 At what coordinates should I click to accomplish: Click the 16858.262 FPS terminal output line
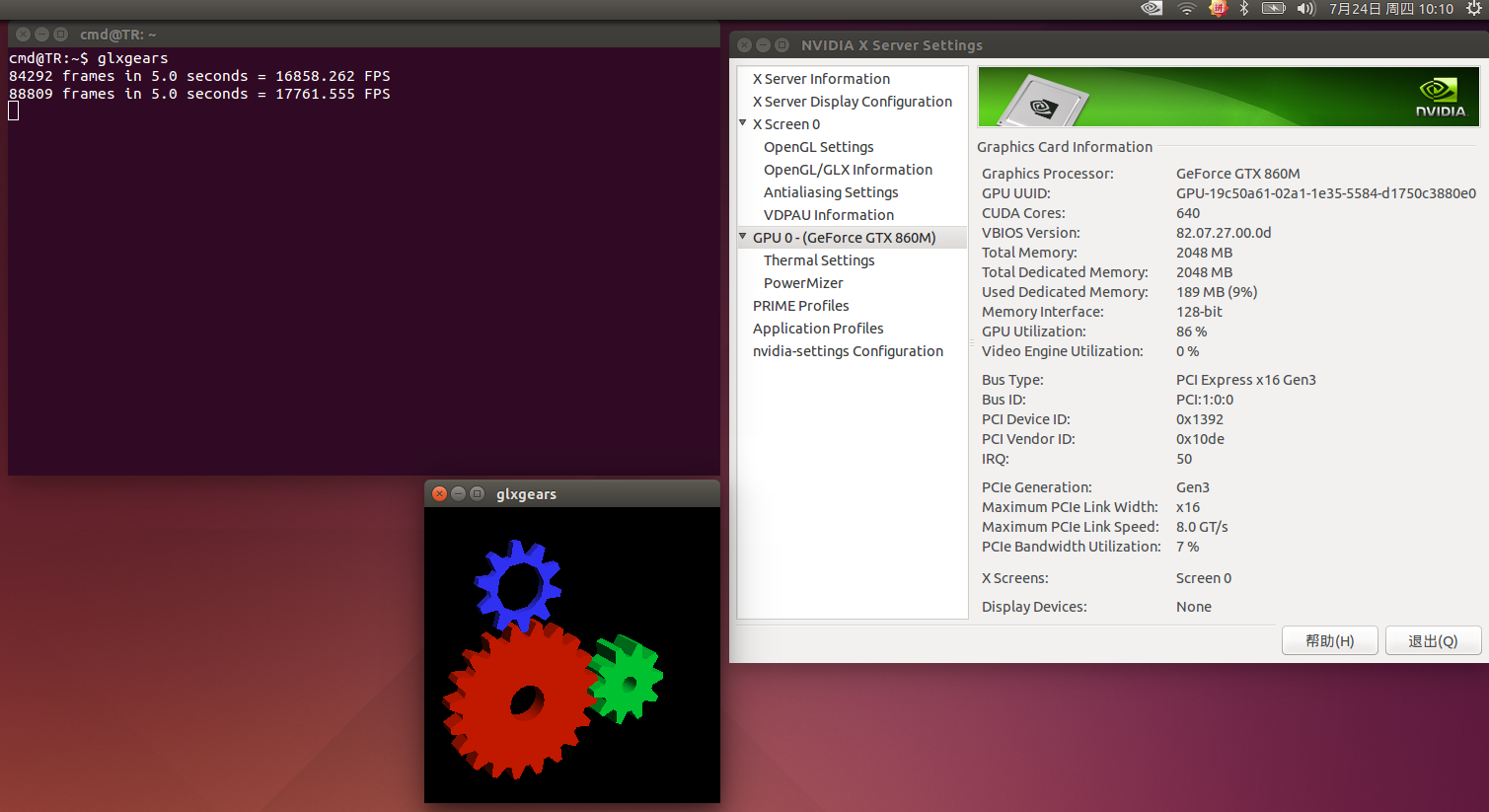point(199,76)
